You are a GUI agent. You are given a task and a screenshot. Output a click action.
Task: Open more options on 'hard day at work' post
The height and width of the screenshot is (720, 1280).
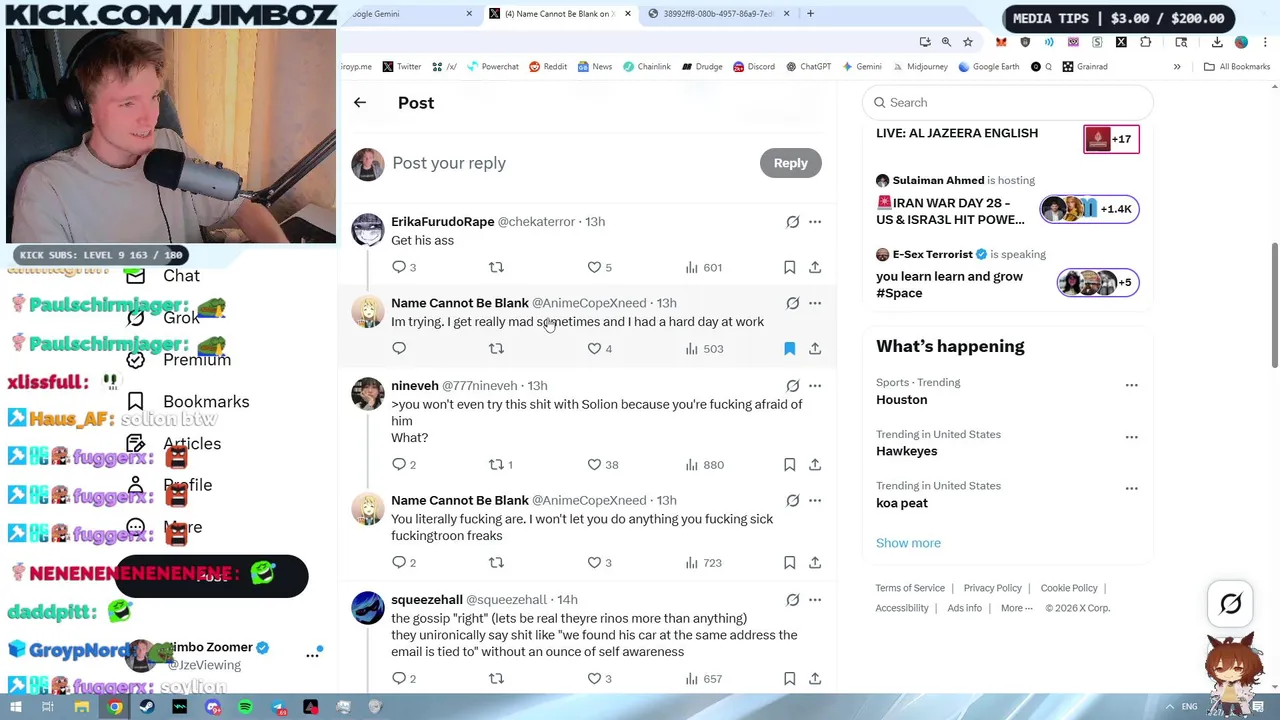815,303
